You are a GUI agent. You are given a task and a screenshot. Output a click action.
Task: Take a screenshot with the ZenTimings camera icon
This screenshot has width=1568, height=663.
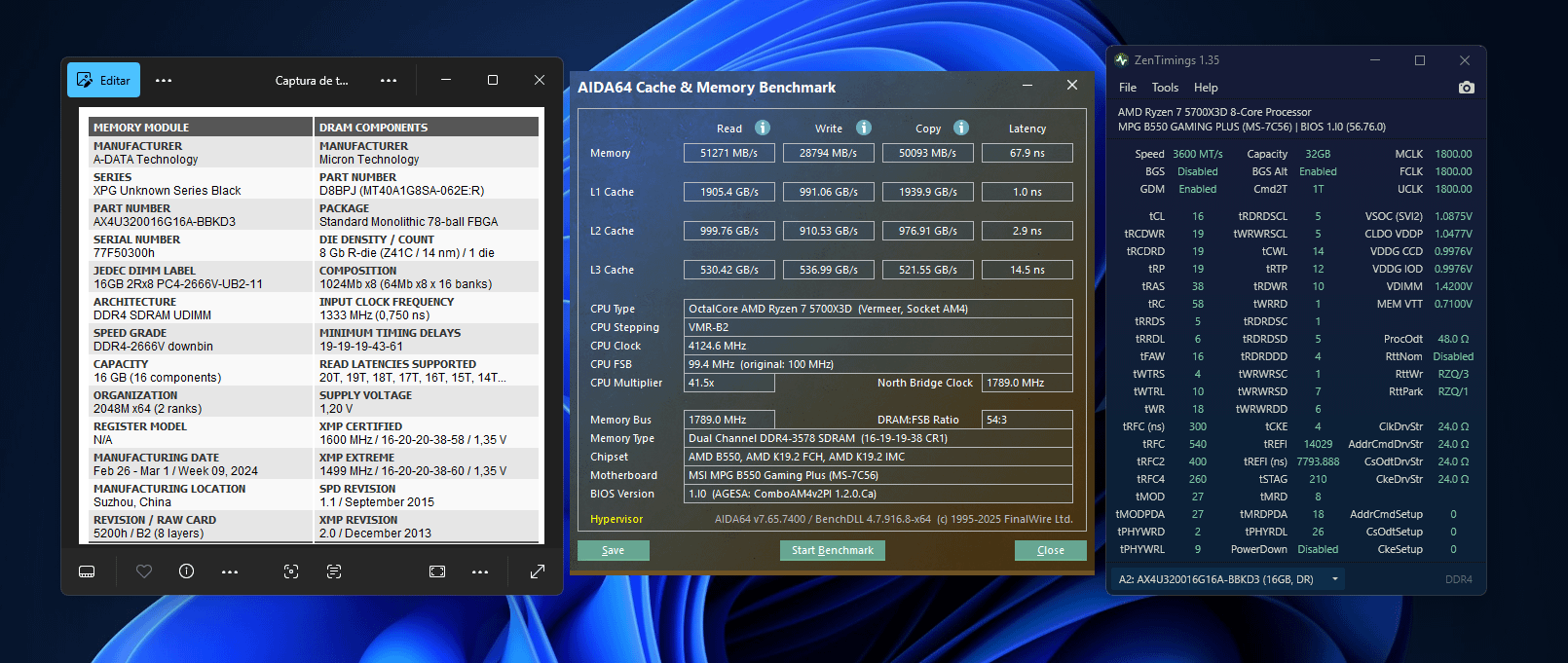[1467, 88]
